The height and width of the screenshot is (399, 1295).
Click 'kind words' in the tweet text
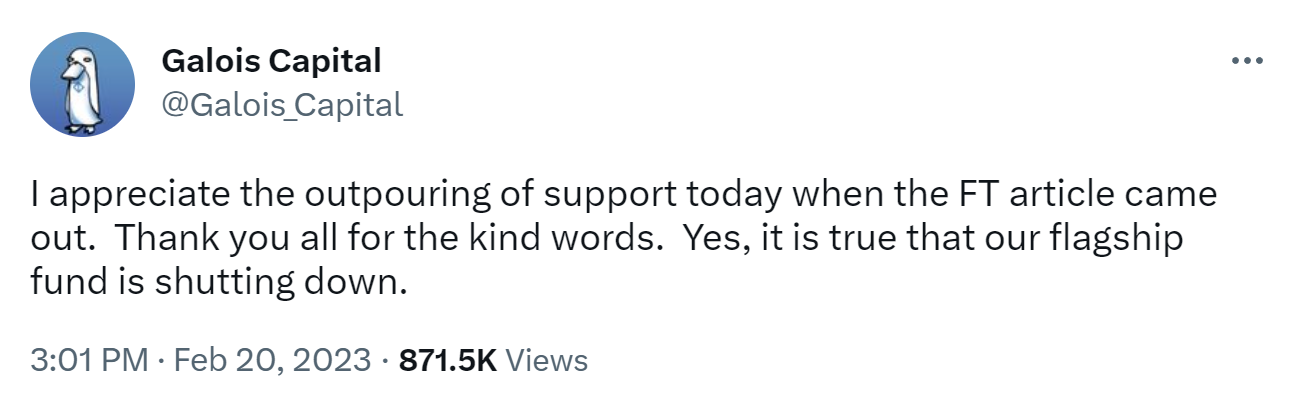click(x=570, y=238)
